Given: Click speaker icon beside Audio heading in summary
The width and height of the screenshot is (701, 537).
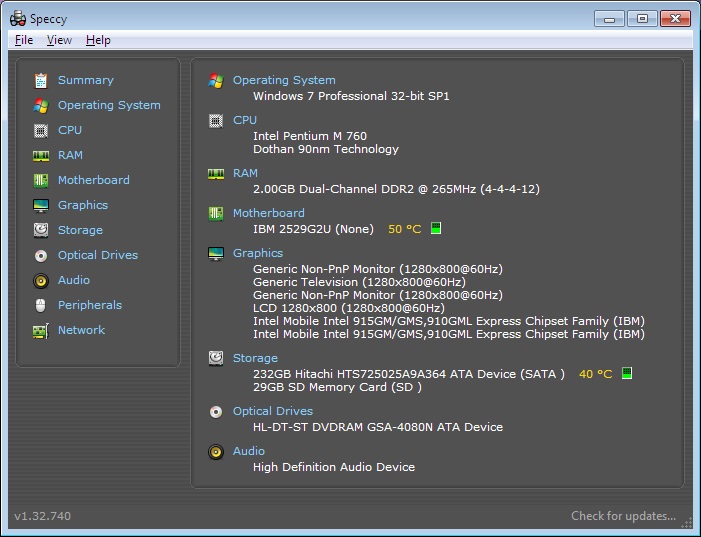Looking at the screenshot, I should (216, 452).
